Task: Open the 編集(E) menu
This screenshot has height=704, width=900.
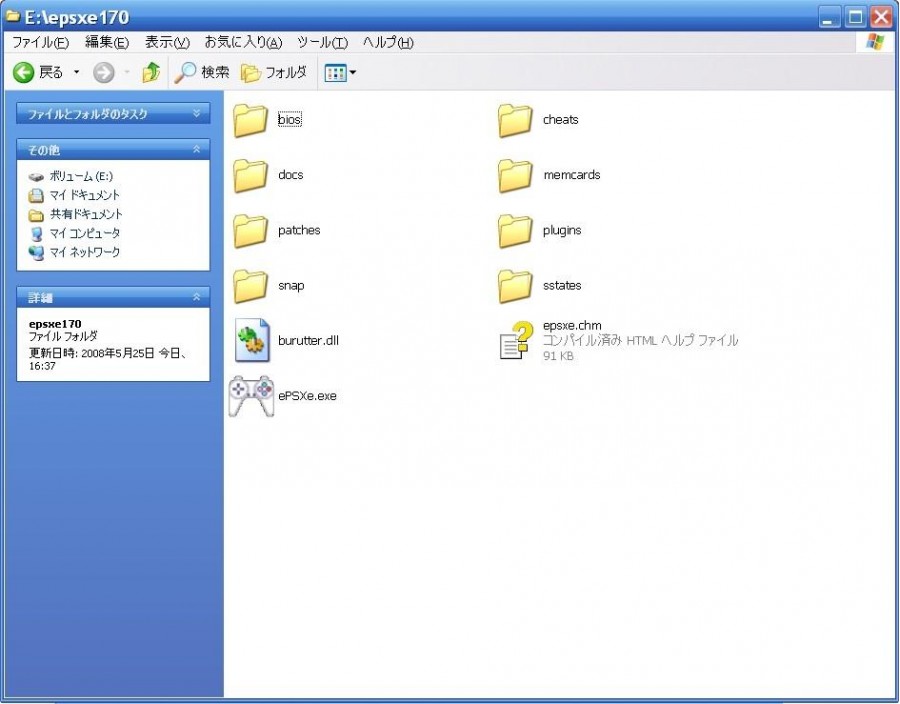Action: 107,42
